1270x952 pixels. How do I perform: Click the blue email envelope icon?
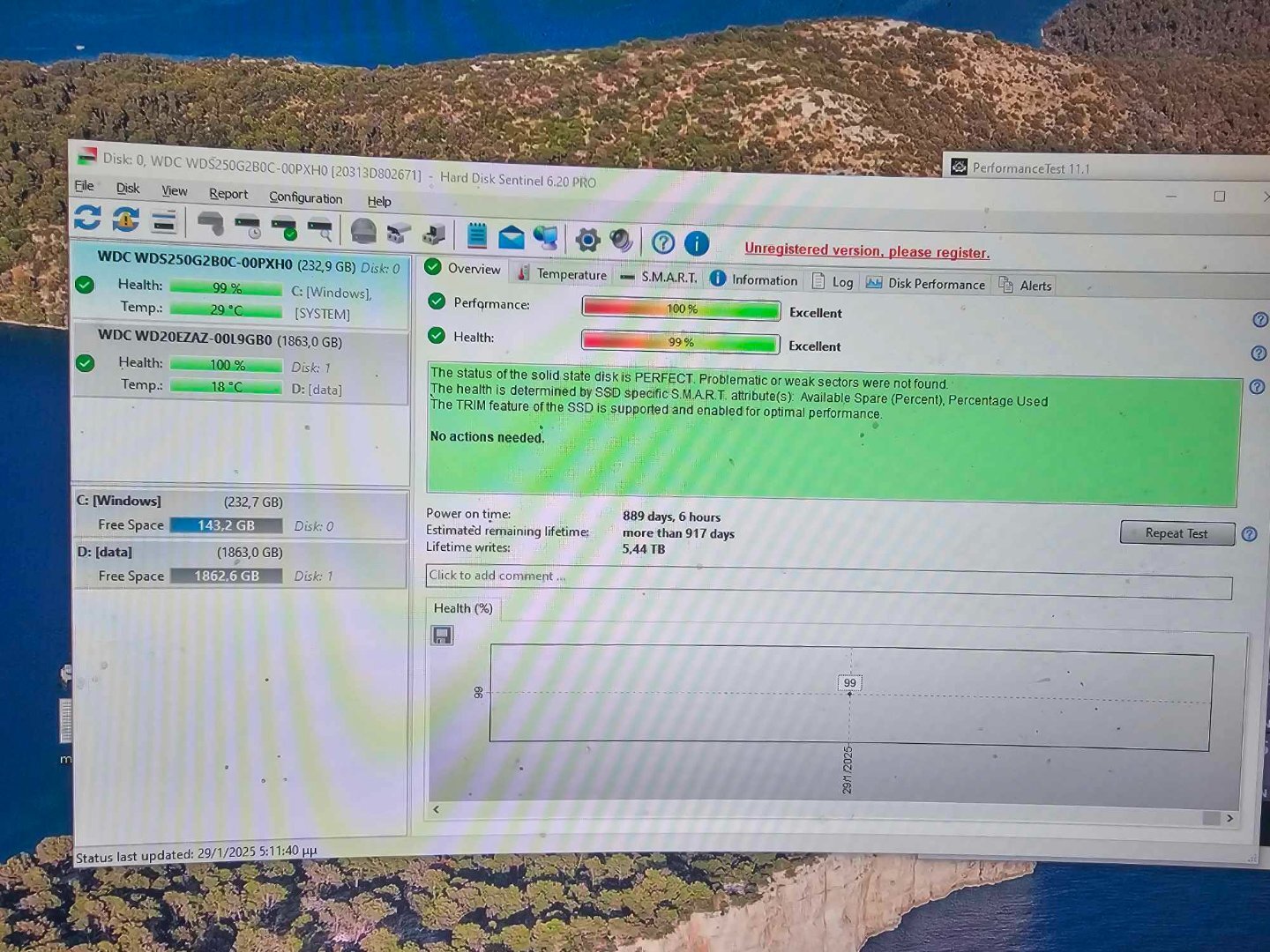coord(512,236)
